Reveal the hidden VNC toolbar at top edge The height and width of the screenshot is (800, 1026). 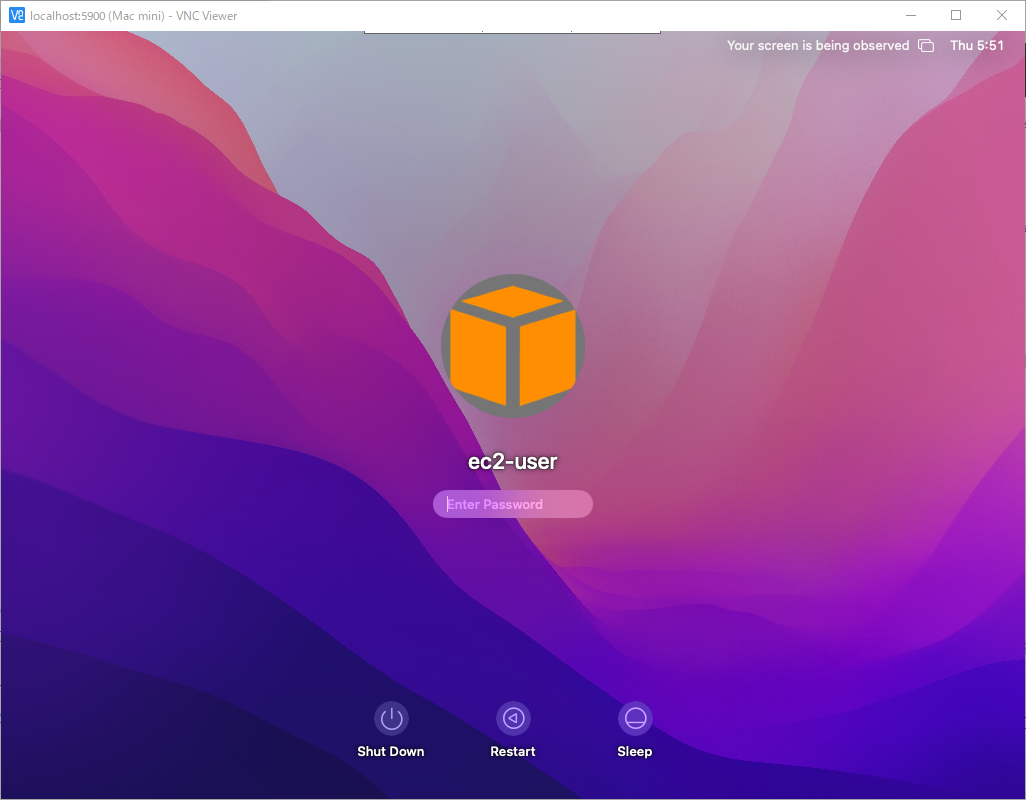coord(512,32)
